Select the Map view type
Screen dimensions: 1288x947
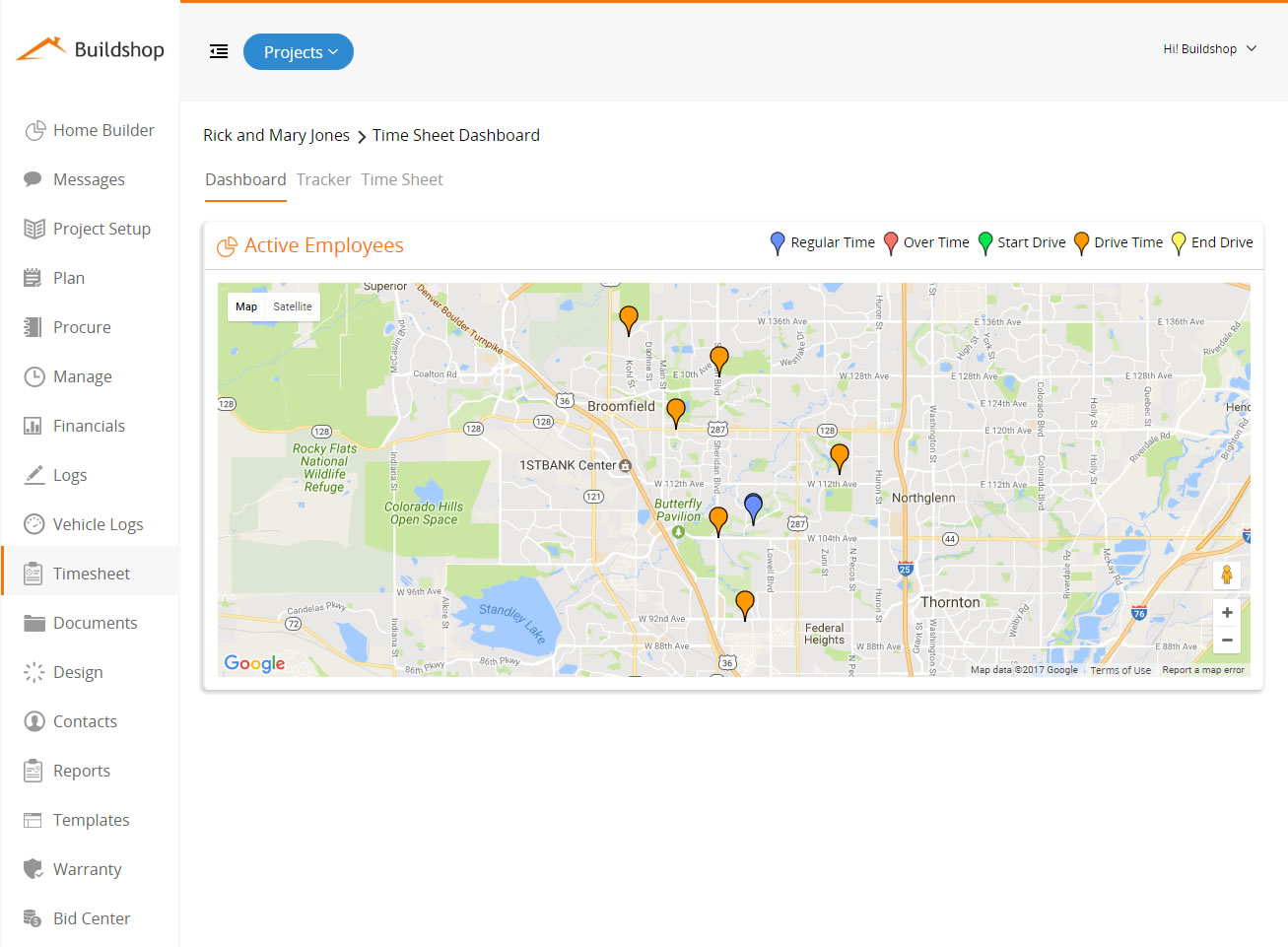pyautogui.click(x=246, y=306)
